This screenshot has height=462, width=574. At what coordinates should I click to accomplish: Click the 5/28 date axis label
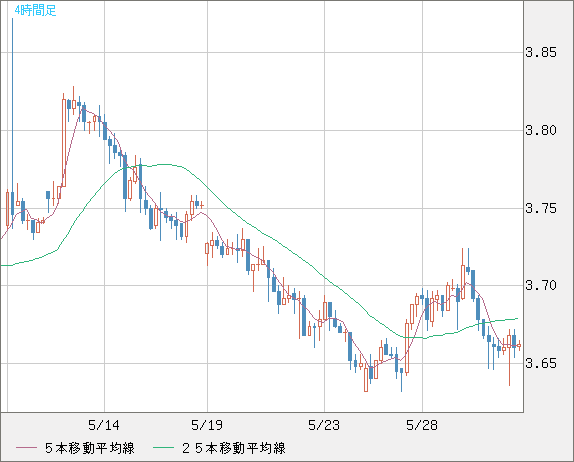click(x=422, y=425)
